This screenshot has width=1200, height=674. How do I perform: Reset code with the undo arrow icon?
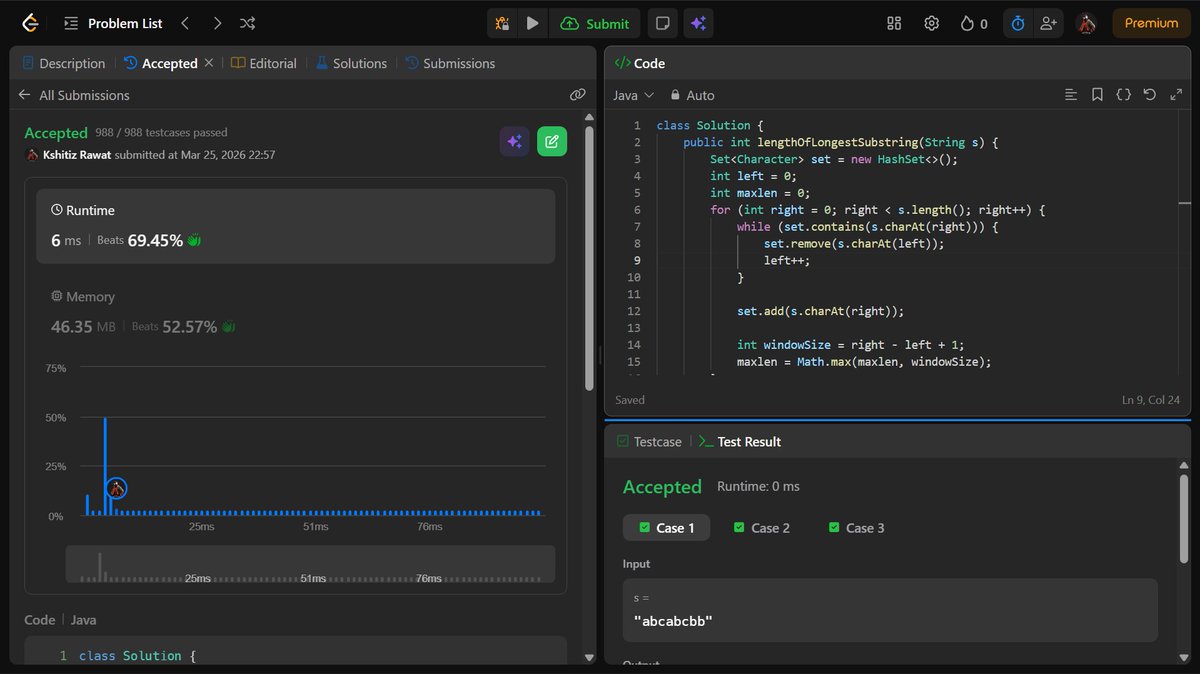coord(1149,95)
